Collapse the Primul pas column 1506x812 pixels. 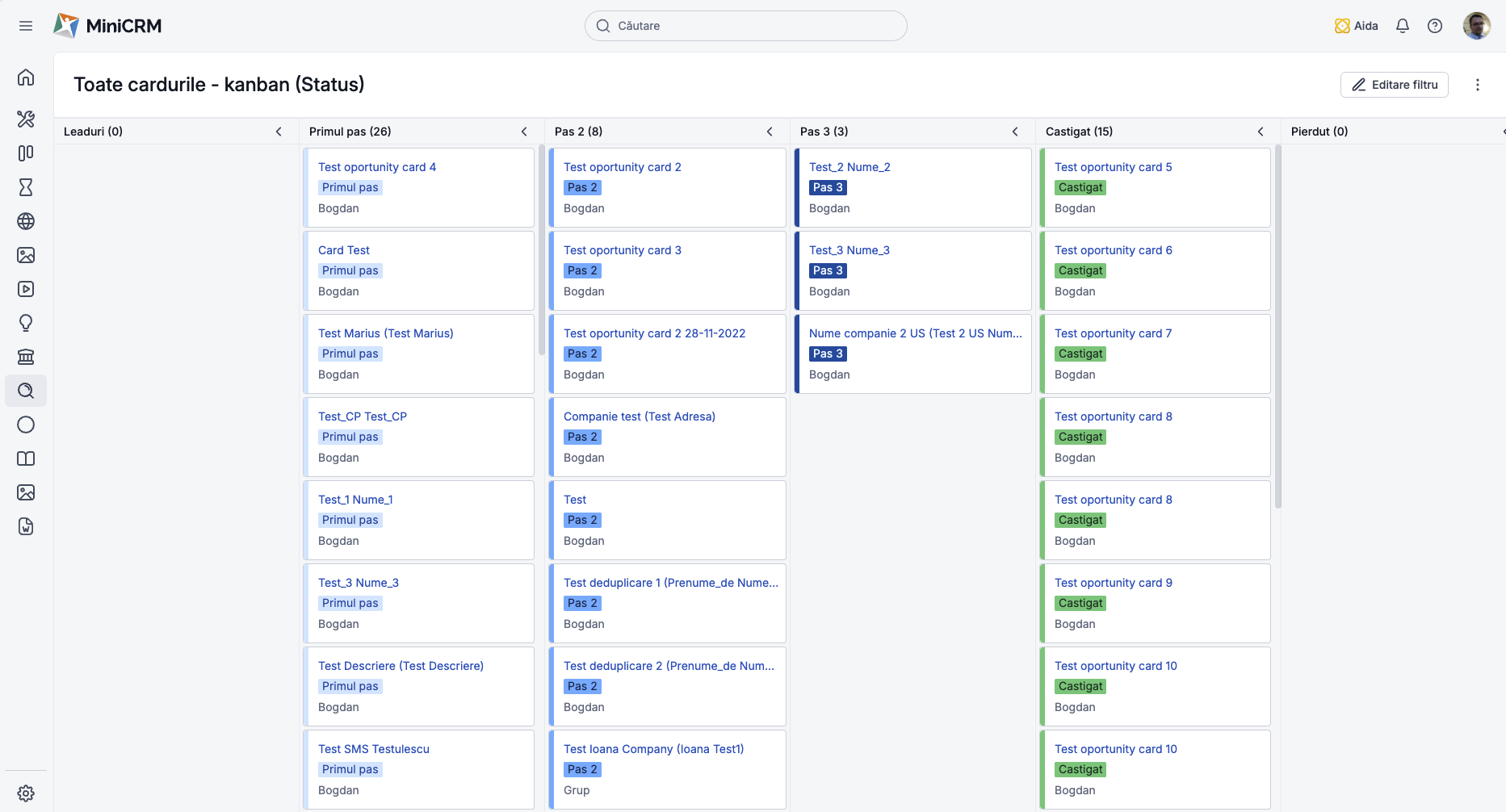524,132
